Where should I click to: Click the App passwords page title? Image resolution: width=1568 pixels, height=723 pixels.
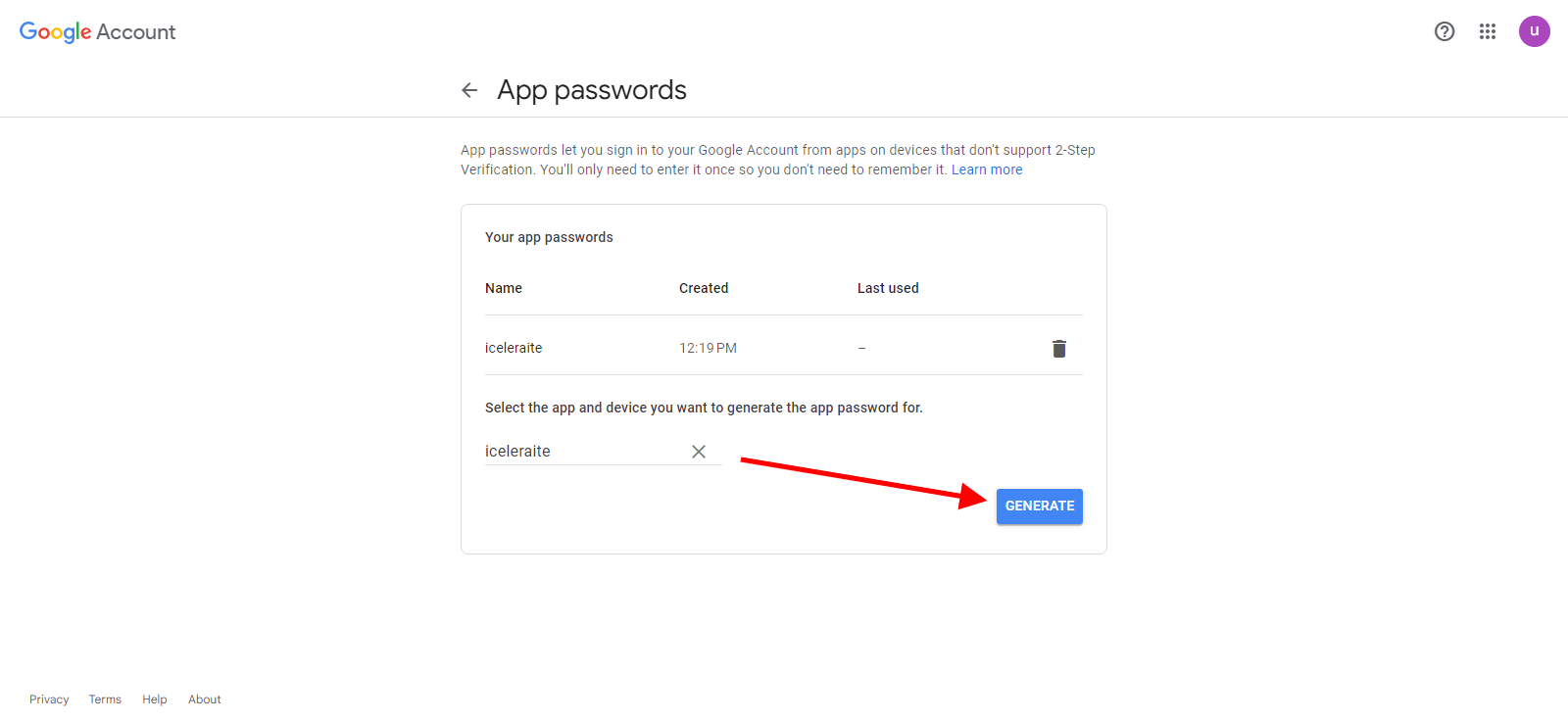[592, 90]
